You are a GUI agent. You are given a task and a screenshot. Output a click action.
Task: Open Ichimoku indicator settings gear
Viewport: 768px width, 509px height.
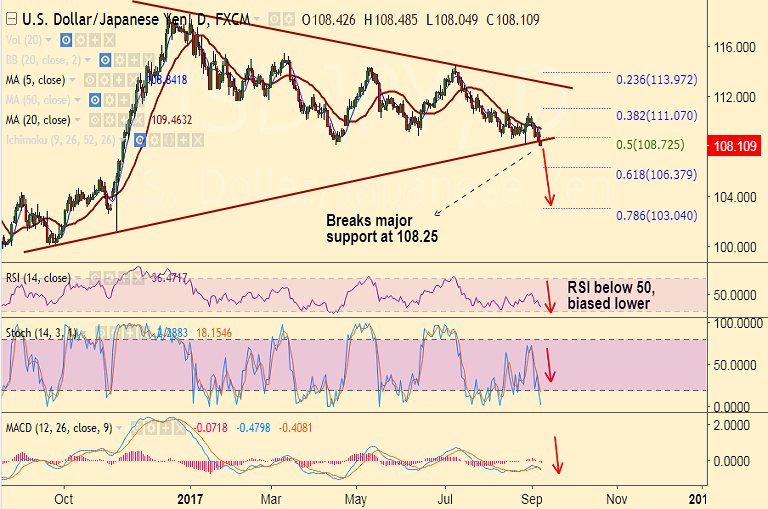point(154,141)
